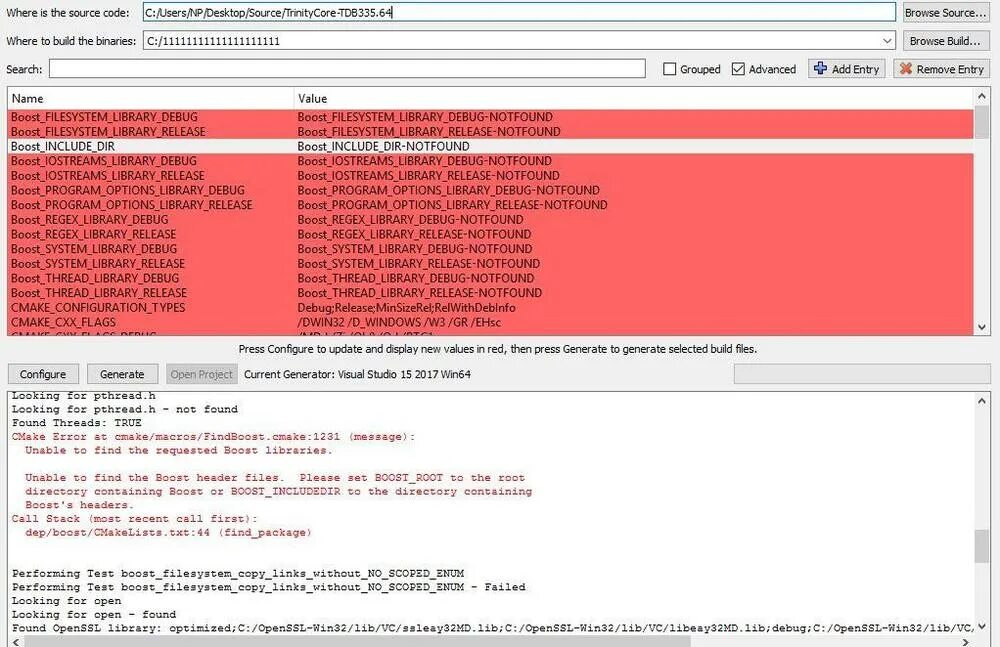Select Boost_SYSTEM_LIBRARY_DEBUG name
This screenshot has width=1000, height=647.
(94, 249)
